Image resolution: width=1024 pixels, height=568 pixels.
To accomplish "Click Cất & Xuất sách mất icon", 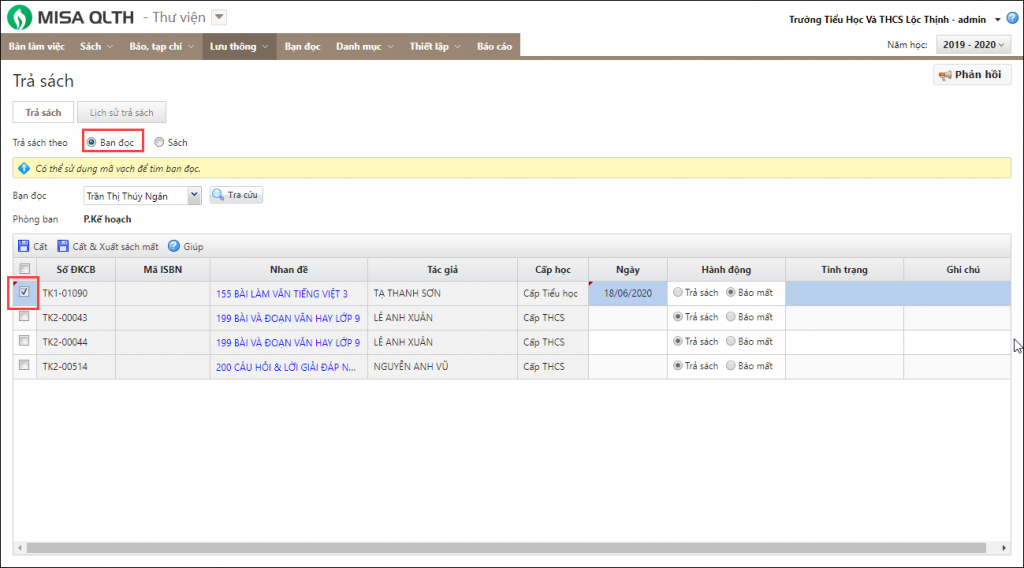I will tap(63, 246).
